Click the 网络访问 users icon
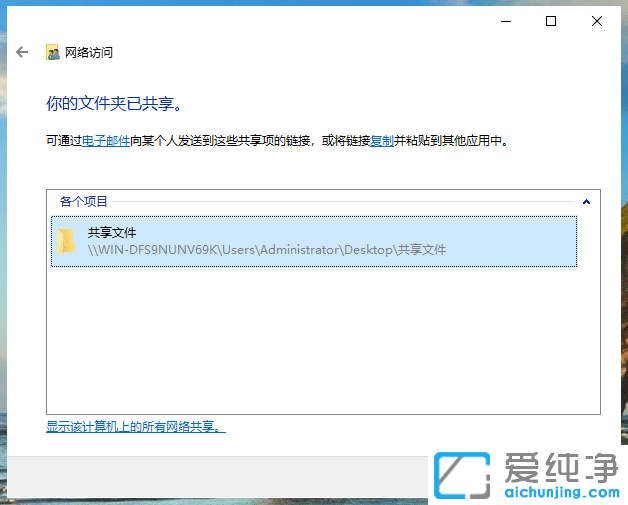 [52, 52]
